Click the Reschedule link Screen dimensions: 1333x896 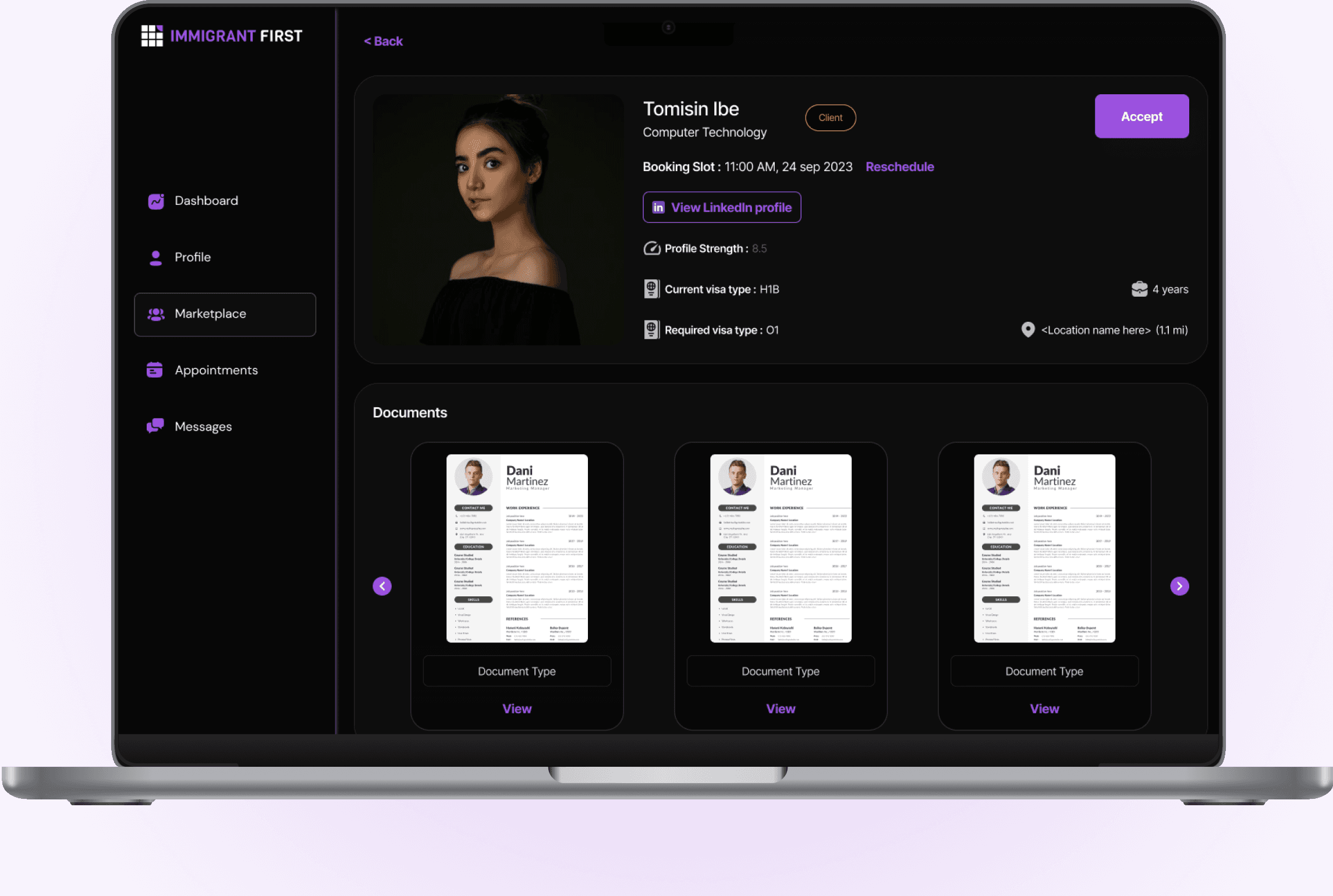pos(899,167)
